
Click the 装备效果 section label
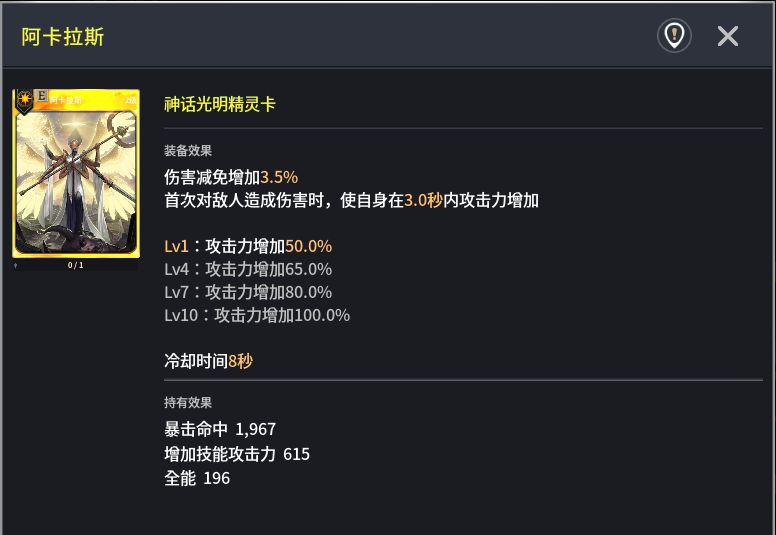coord(188,151)
